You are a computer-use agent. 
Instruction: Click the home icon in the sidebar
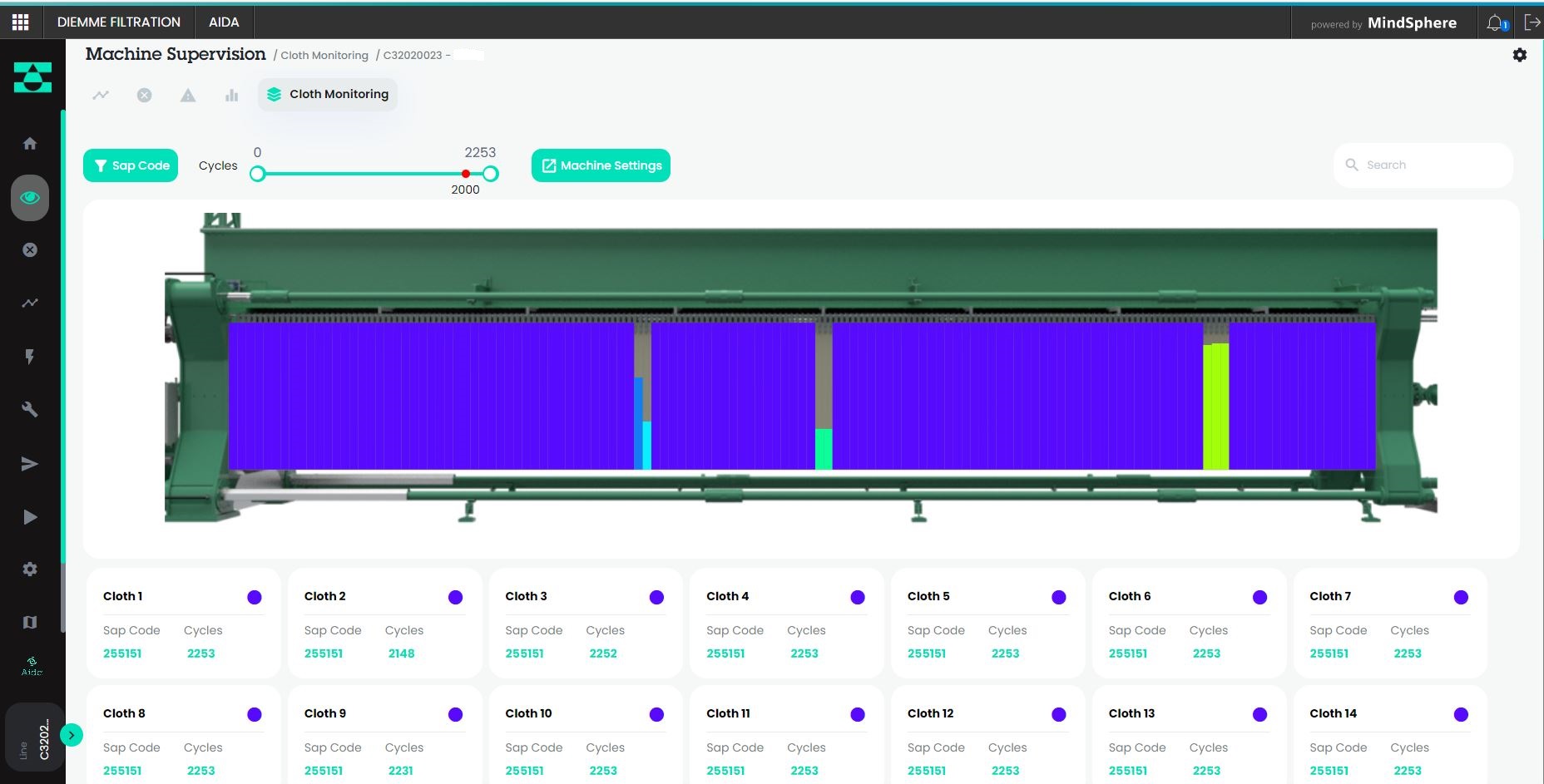pos(30,144)
